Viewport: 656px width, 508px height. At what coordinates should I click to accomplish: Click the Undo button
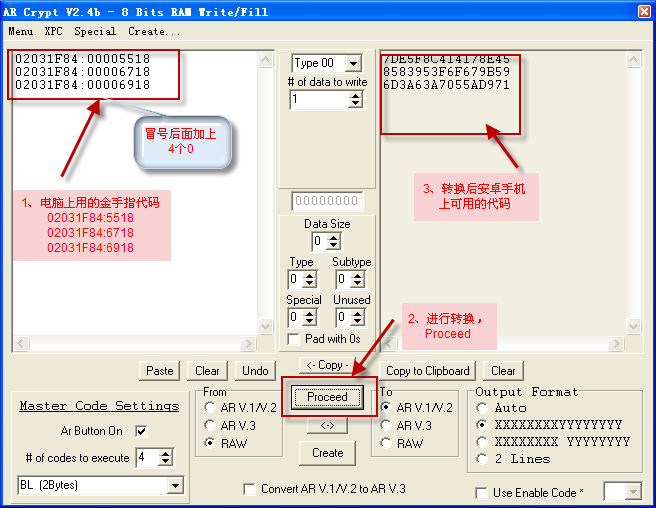tap(255, 371)
